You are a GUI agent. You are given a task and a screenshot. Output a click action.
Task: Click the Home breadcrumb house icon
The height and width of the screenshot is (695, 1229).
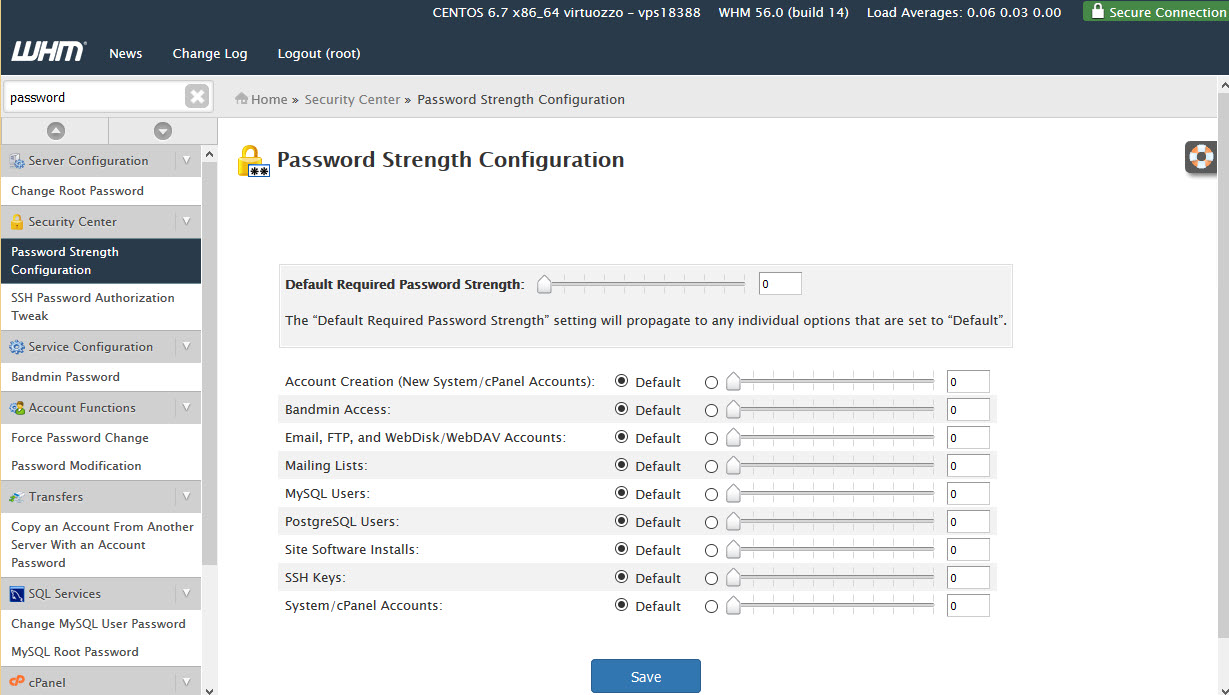tap(241, 99)
